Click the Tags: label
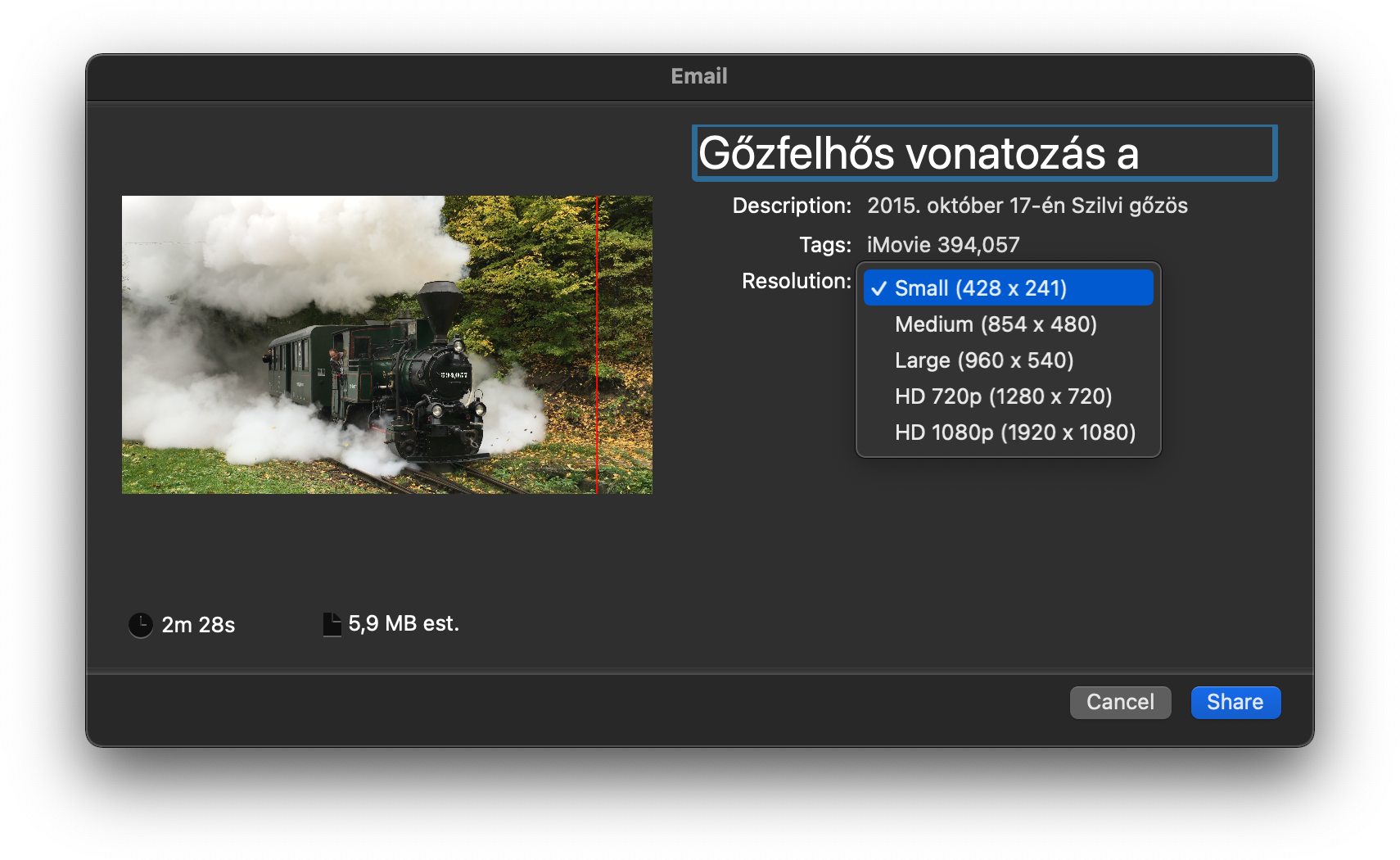This screenshot has width=1400, height=860. click(825, 245)
